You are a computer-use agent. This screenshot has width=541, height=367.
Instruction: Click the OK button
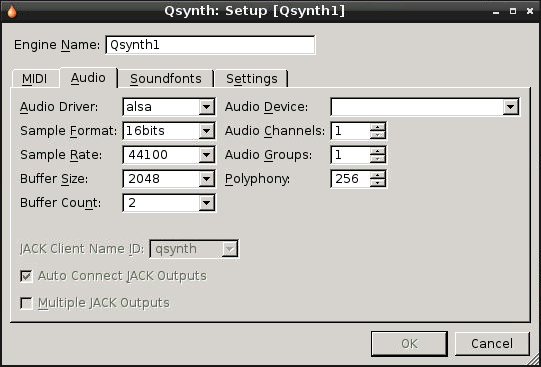pos(409,344)
